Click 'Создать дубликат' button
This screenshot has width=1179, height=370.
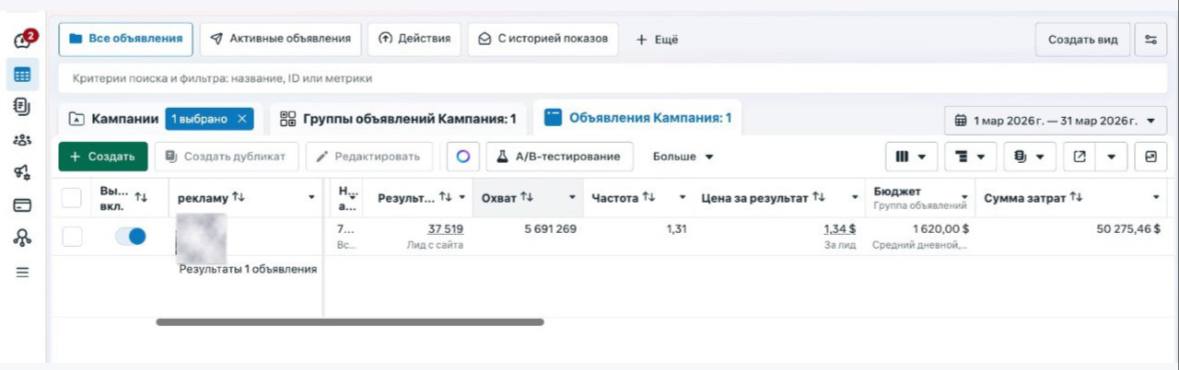click(x=226, y=156)
